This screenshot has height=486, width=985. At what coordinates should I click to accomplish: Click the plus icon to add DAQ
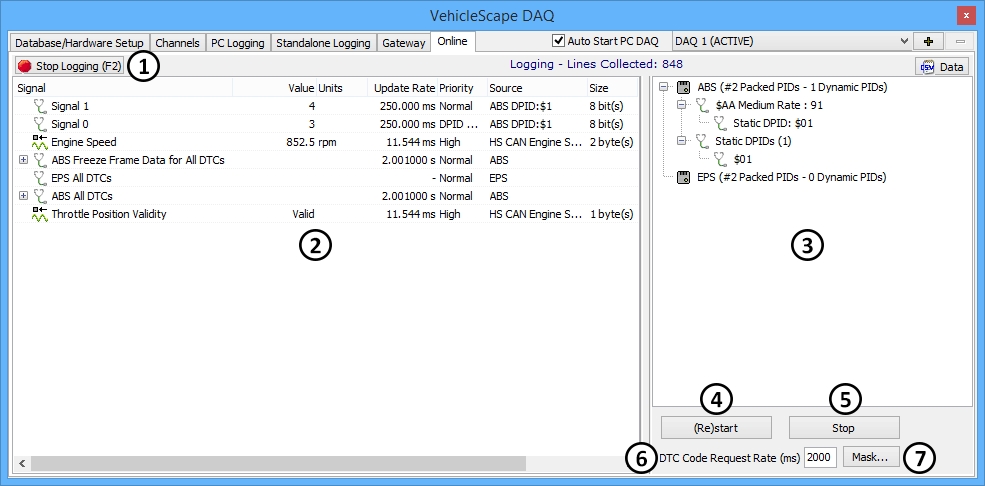[928, 42]
